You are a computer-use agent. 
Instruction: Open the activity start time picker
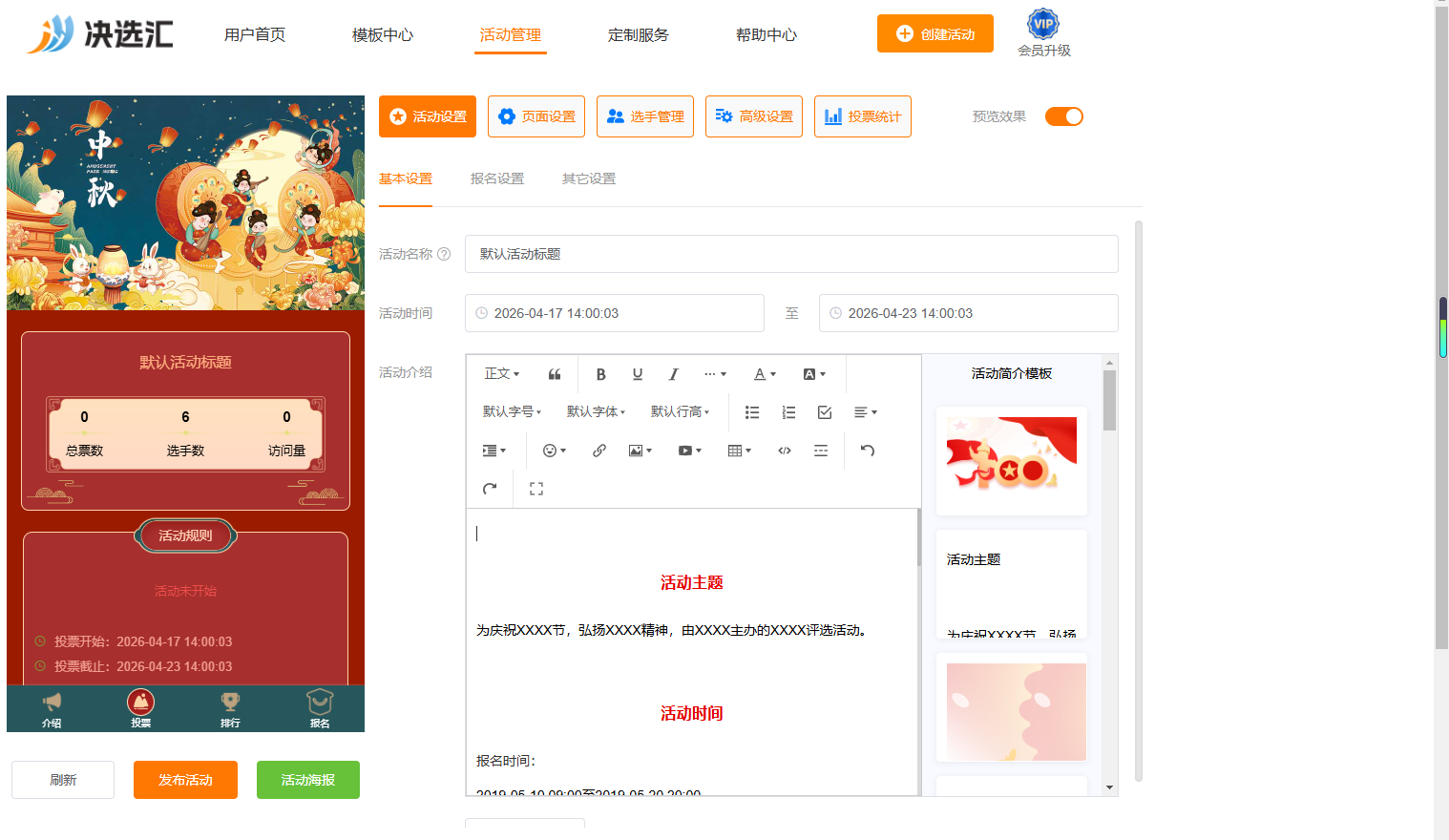click(x=615, y=313)
